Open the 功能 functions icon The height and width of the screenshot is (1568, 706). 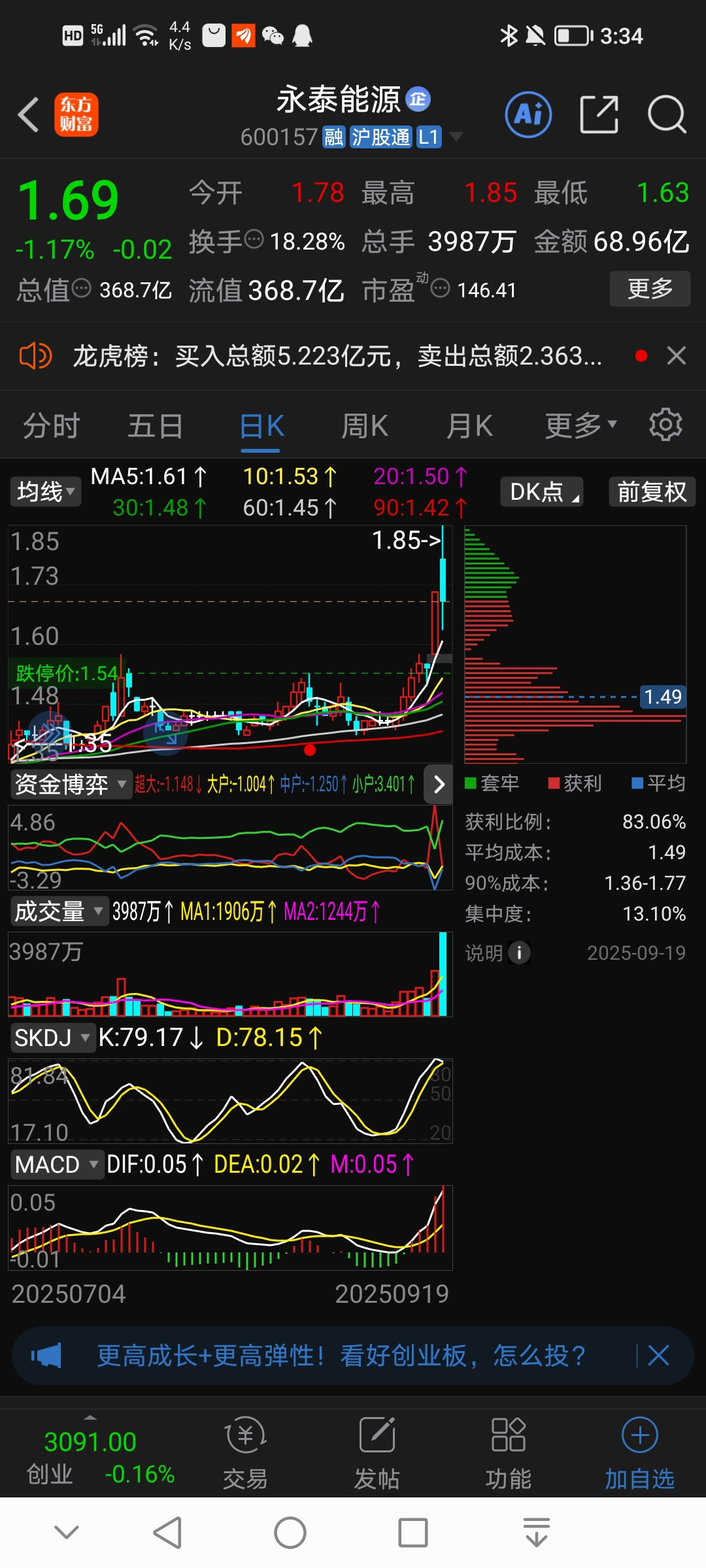coord(509,1435)
